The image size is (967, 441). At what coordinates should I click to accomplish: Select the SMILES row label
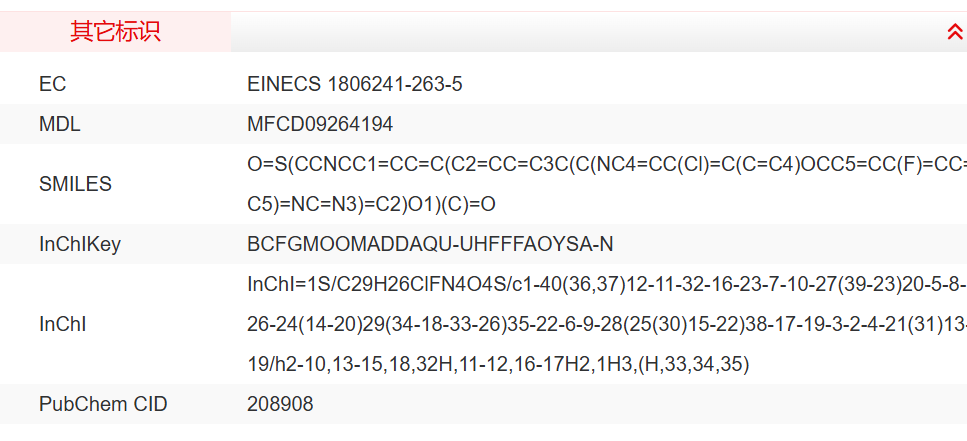coord(75,184)
